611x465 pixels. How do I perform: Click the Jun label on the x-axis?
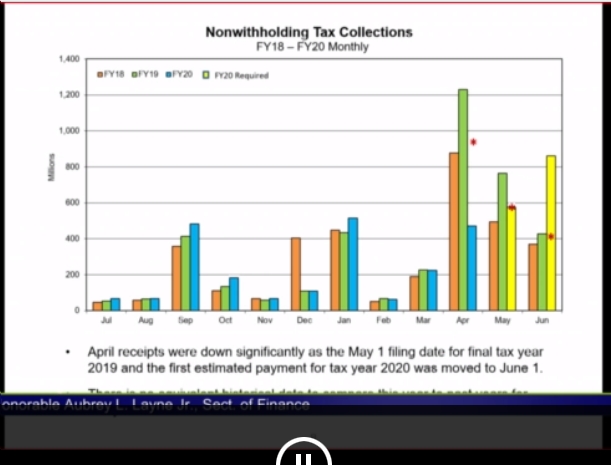click(x=542, y=320)
